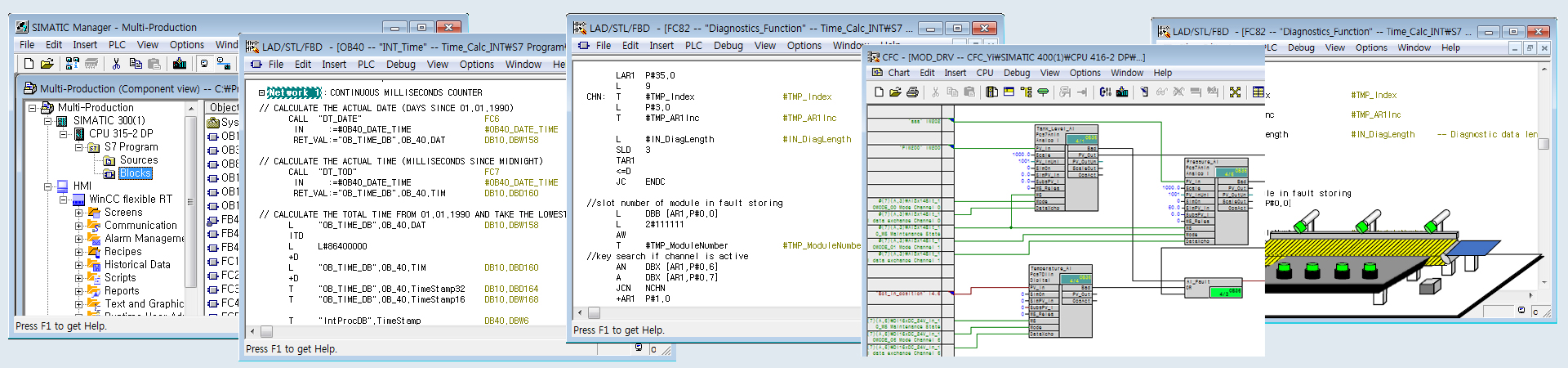This screenshot has height=368, width=1568.
Task: Select the Sources folder in tree
Action: pyautogui.click(x=139, y=160)
